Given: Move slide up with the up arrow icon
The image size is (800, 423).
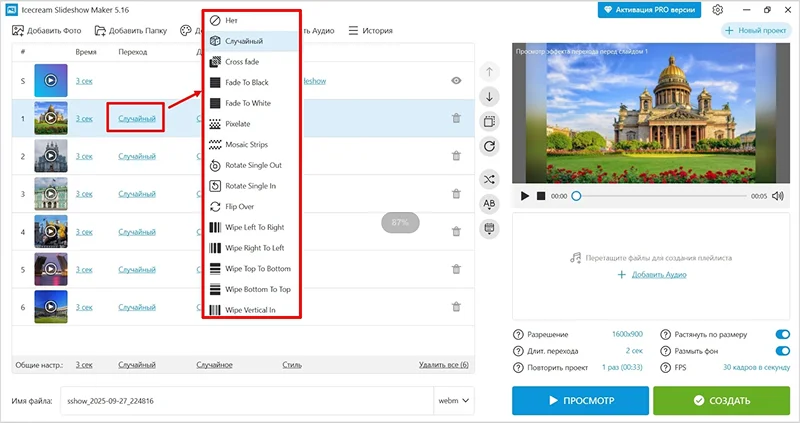Looking at the screenshot, I should [x=489, y=72].
